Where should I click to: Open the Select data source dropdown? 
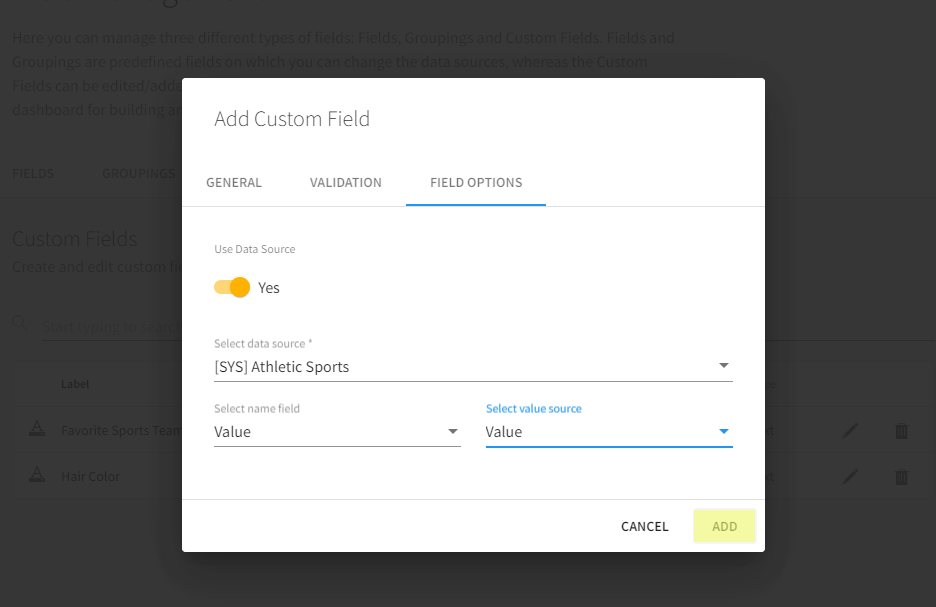473,367
